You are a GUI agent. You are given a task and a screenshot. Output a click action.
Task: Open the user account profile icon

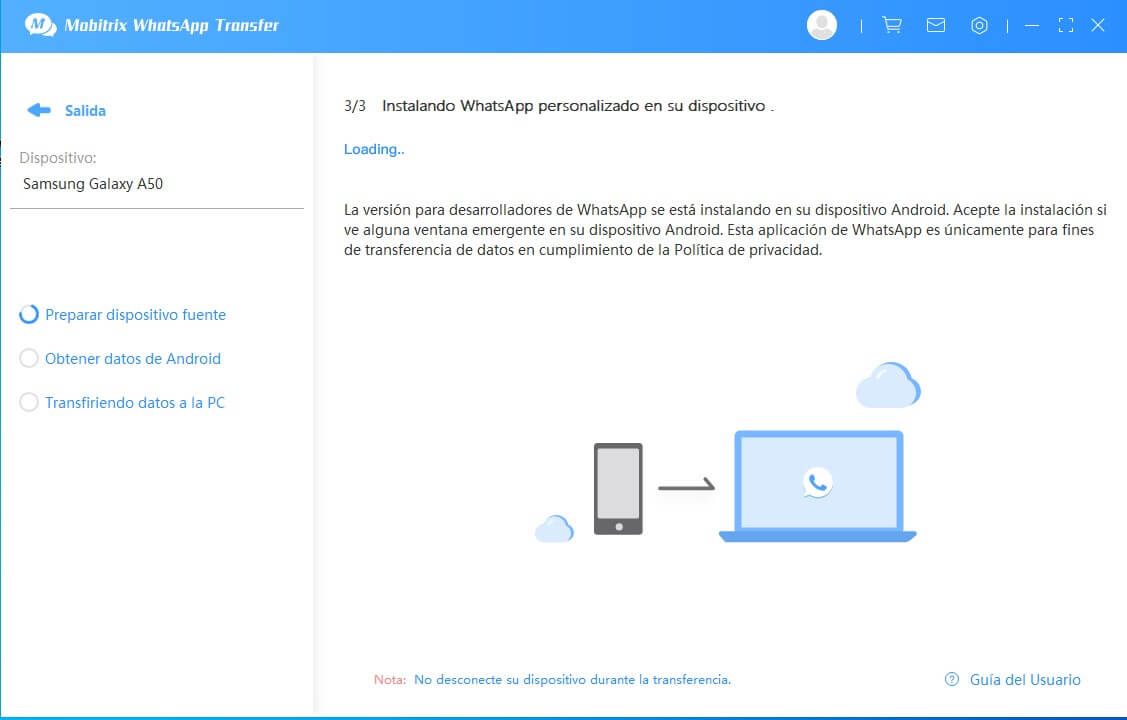pyautogui.click(x=821, y=26)
